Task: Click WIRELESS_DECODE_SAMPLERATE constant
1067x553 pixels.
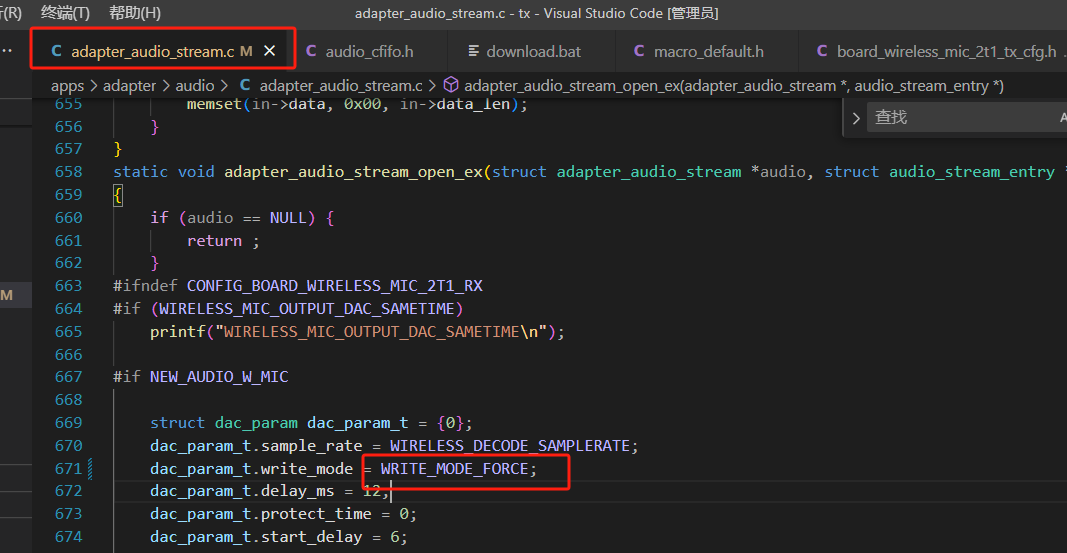Action: (x=510, y=446)
